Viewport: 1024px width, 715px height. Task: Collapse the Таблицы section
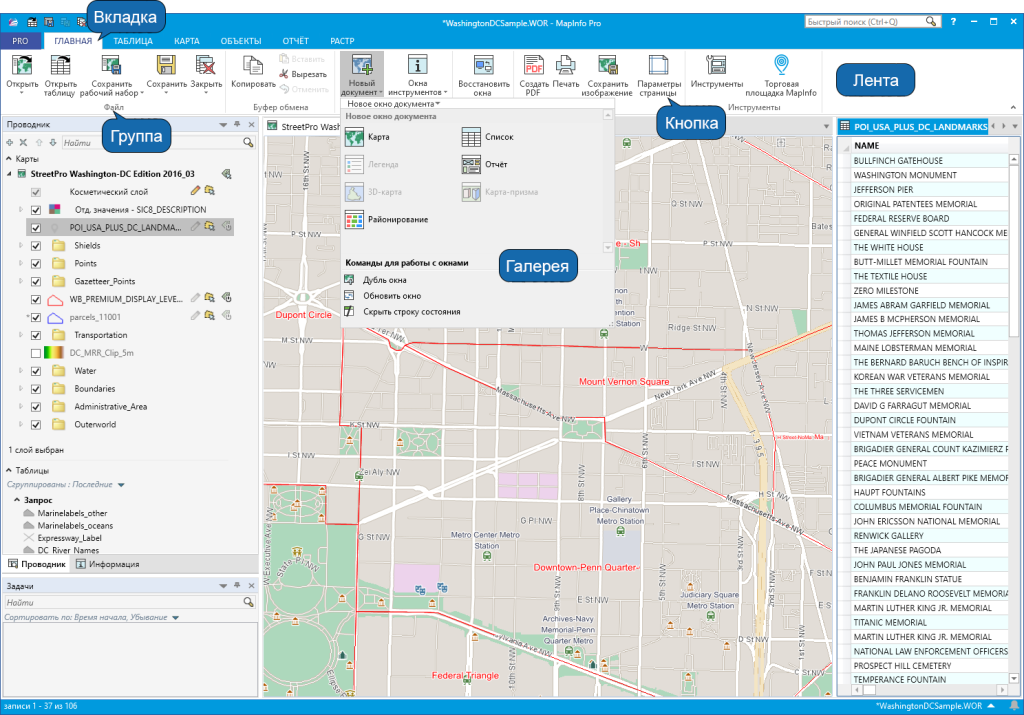tap(9, 470)
